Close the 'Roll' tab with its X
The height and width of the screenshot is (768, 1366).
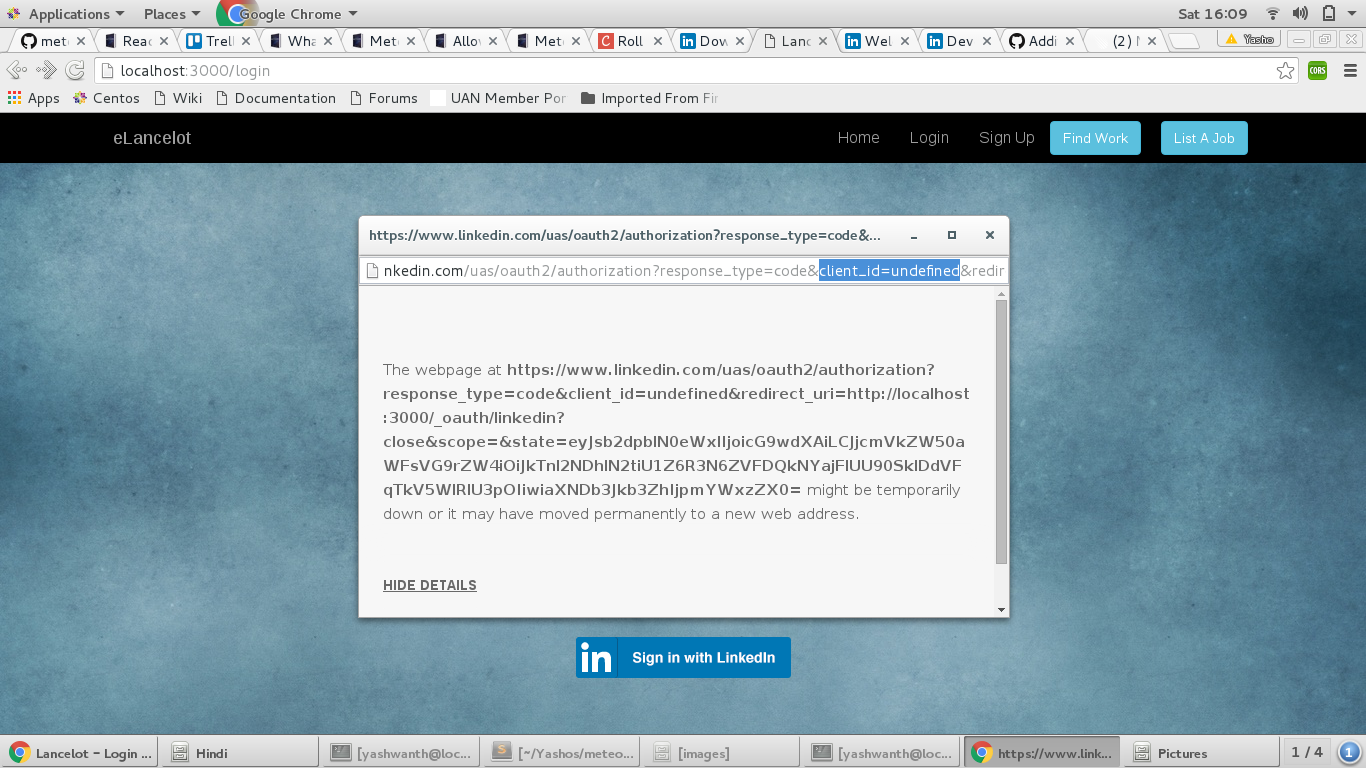[x=658, y=41]
